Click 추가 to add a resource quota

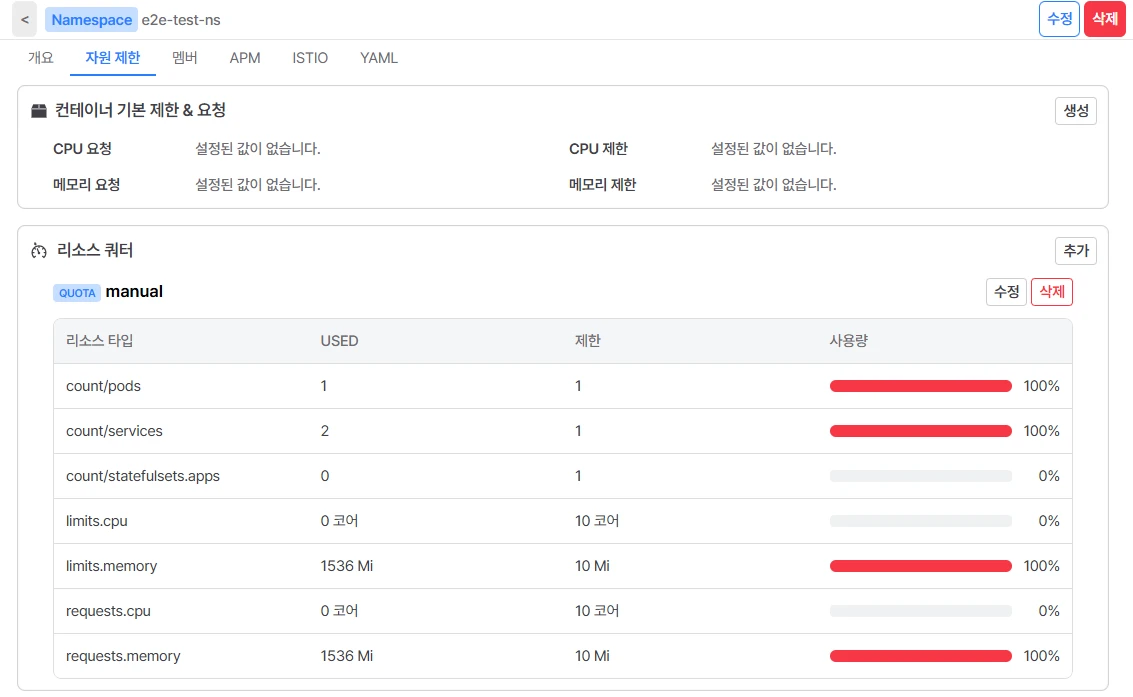[1076, 251]
